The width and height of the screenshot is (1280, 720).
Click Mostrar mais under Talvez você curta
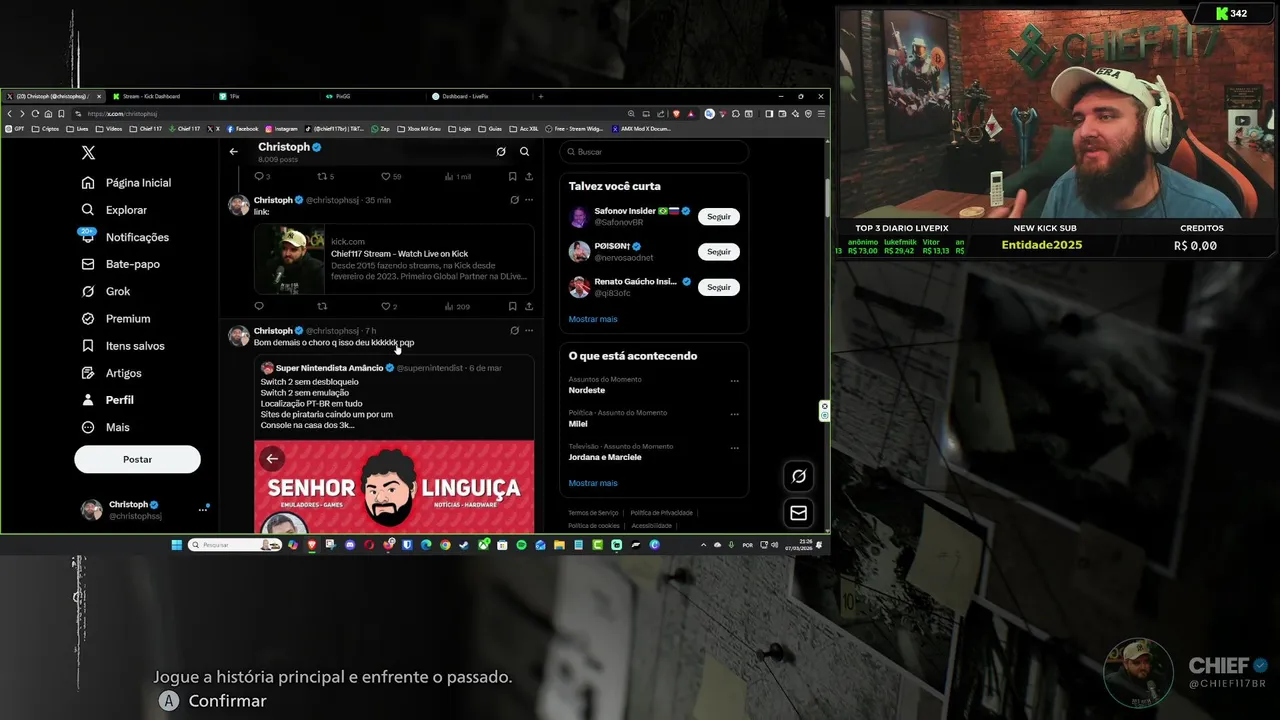point(593,319)
